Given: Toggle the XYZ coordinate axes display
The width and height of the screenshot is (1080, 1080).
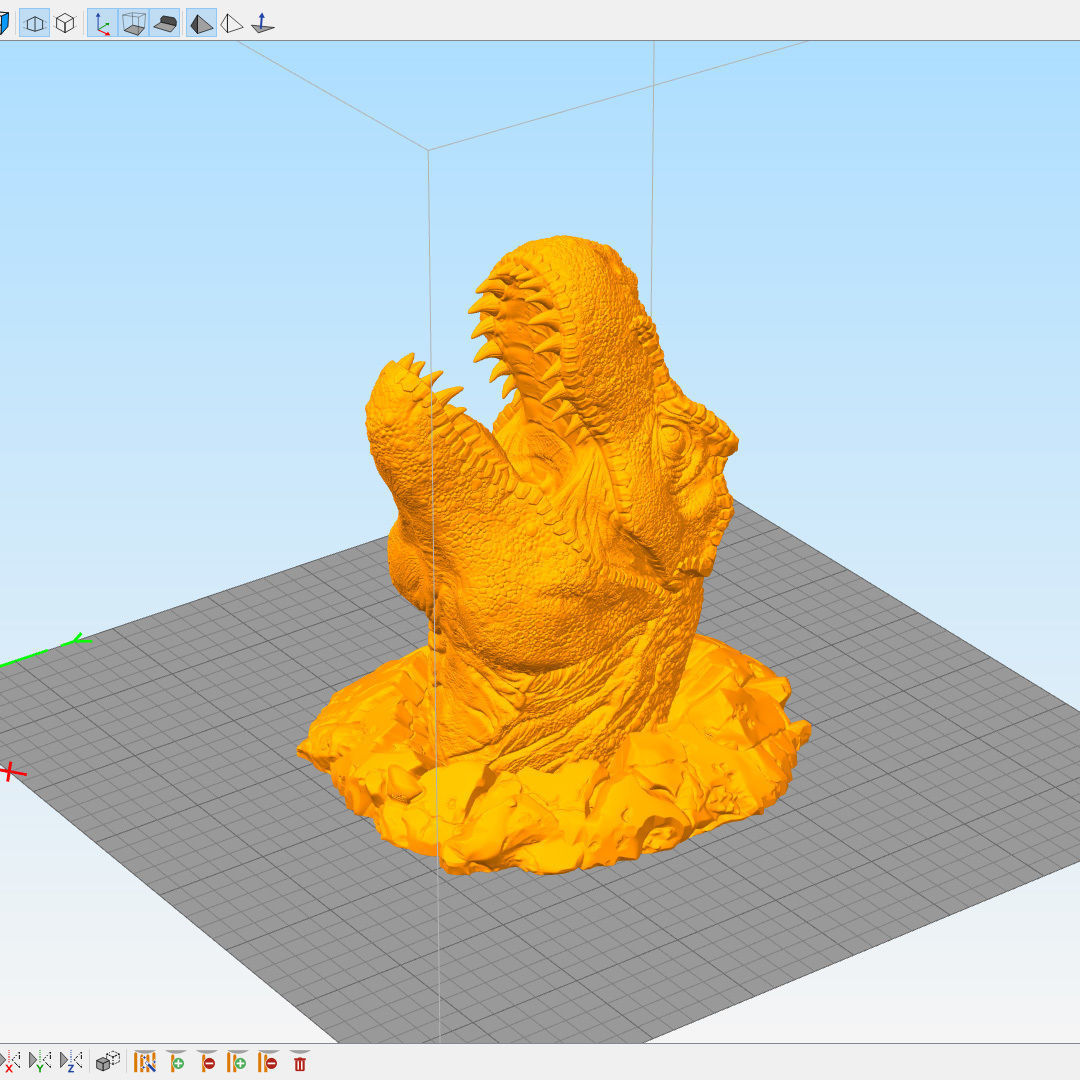Looking at the screenshot, I should coord(102,24).
